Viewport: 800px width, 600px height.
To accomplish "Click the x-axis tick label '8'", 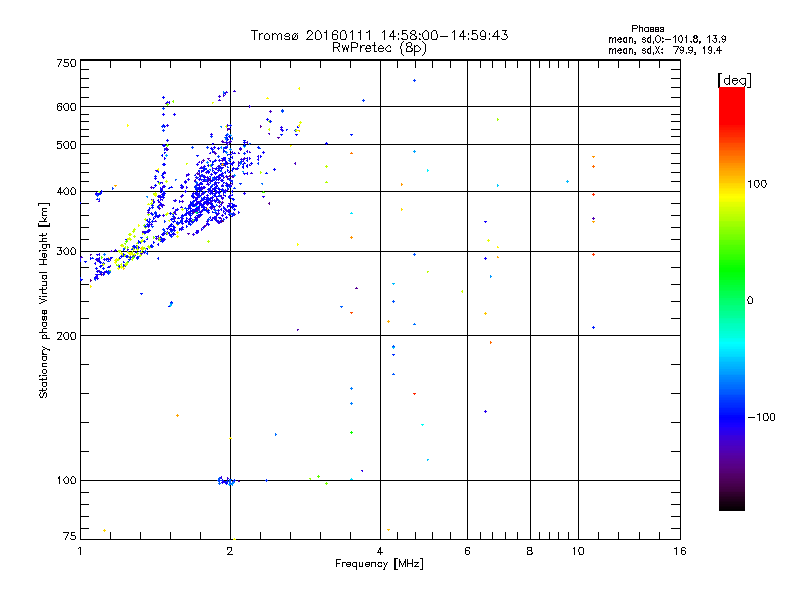I will tap(530, 551).
